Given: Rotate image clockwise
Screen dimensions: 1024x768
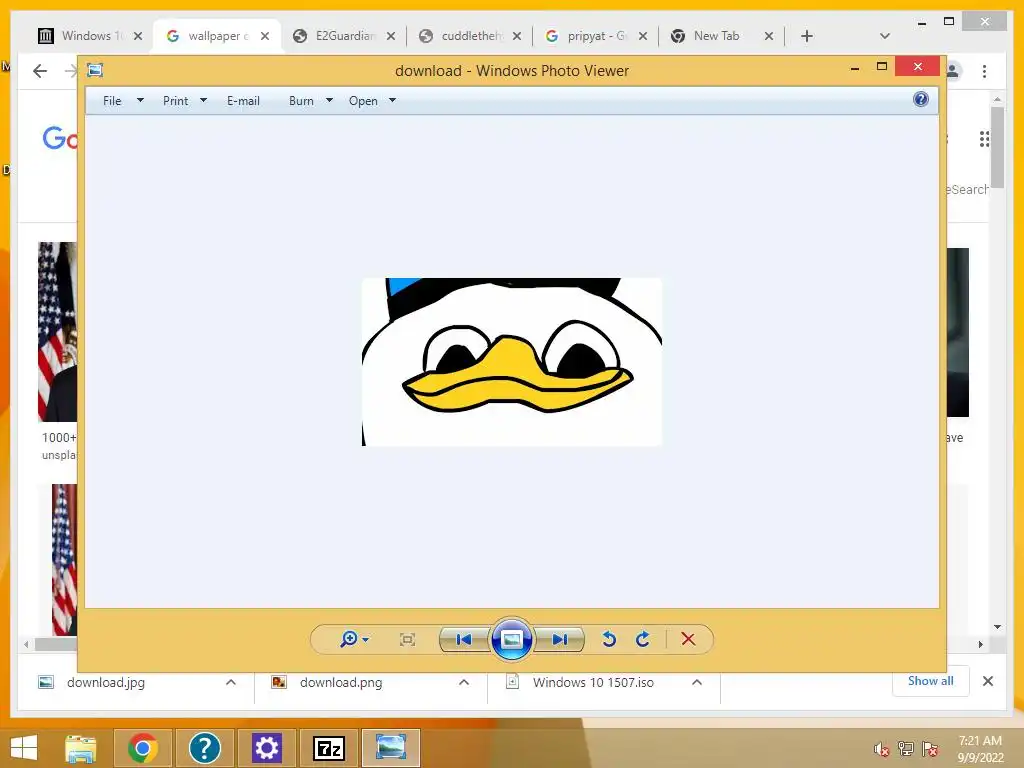Looking at the screenshot, I should coord(643,639).
